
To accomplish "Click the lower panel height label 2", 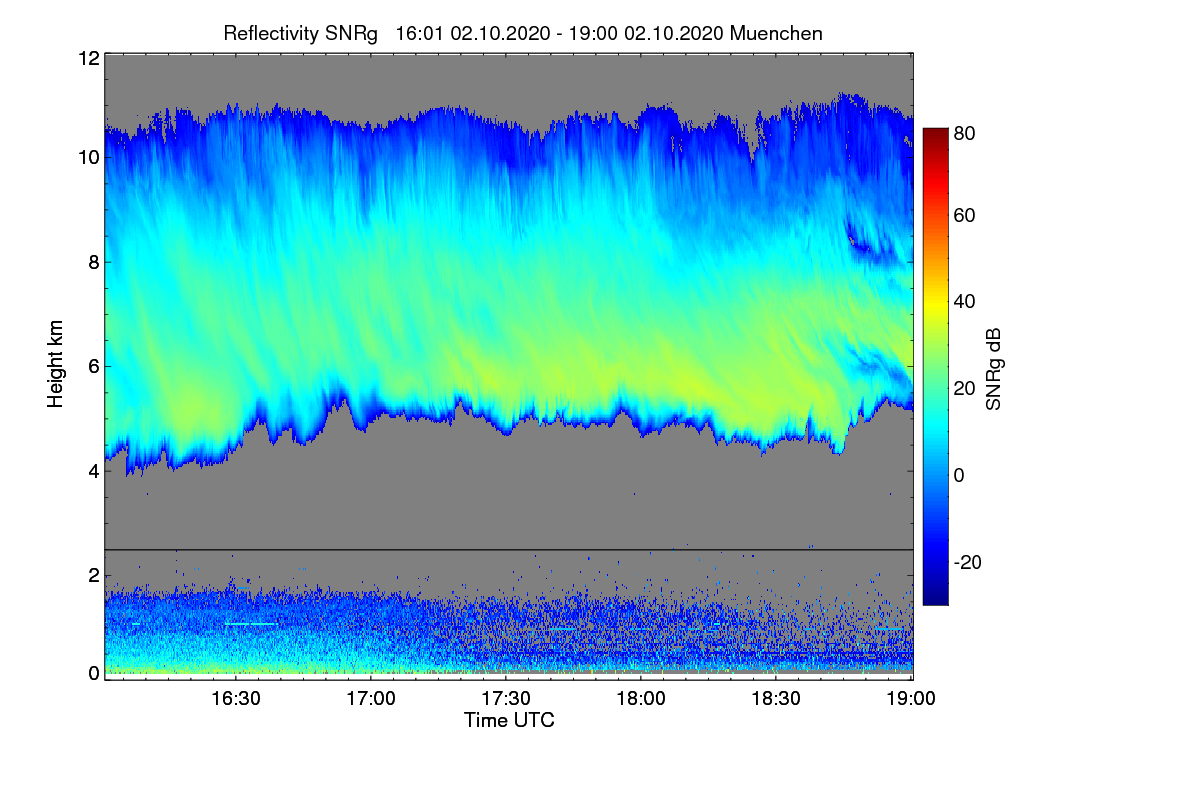I will (x=92, y=574).
